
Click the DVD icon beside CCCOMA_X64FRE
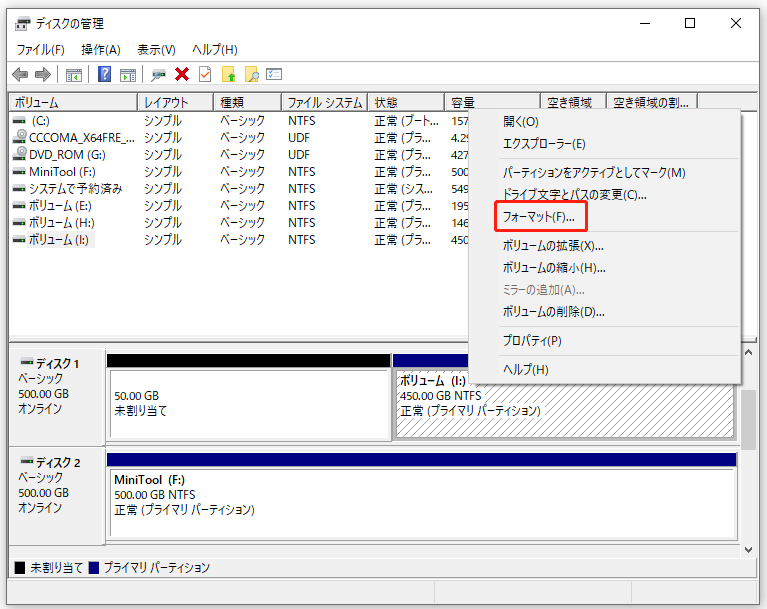point(20,136)
